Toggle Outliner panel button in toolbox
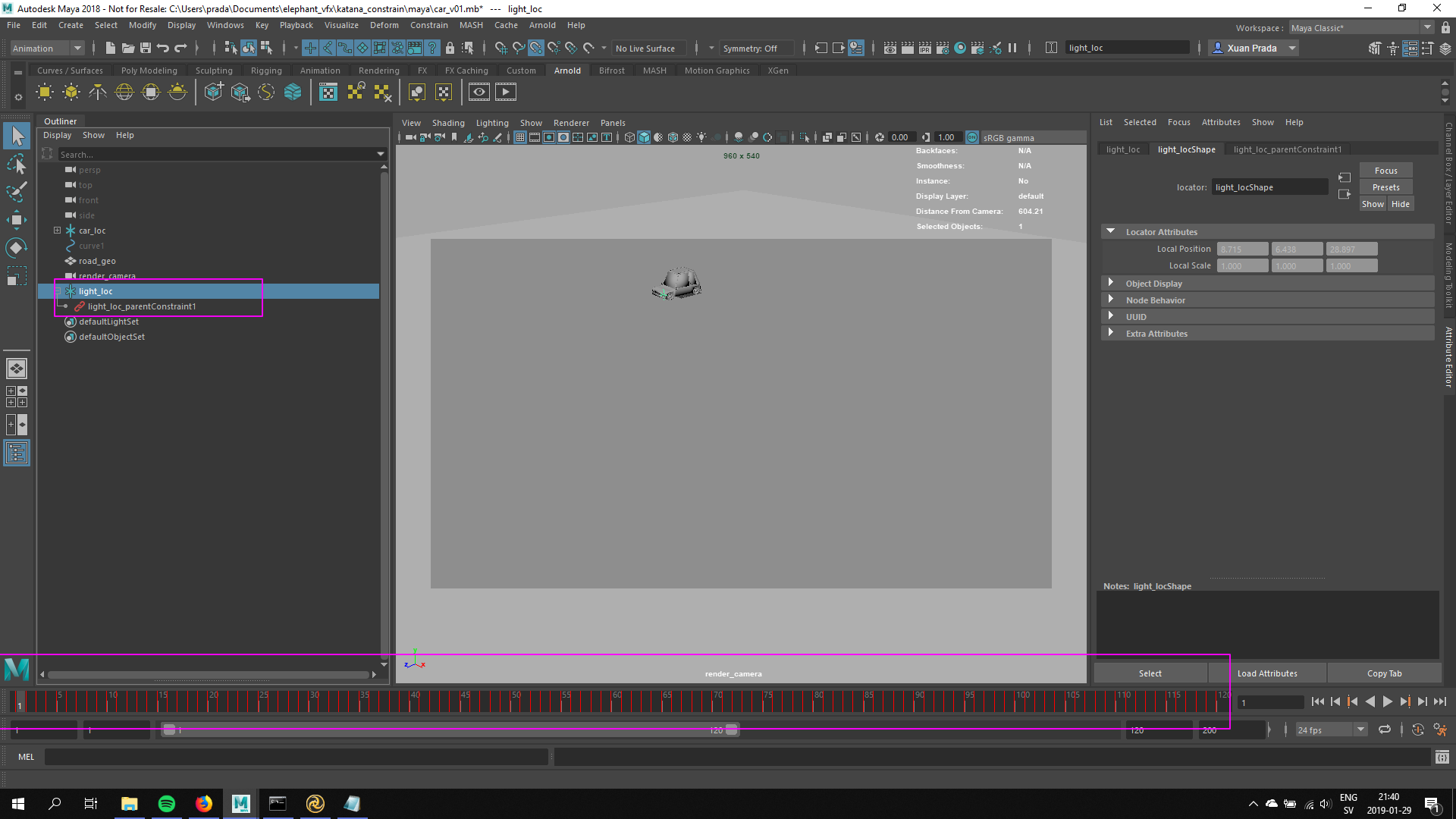Screen dimensions: 1456x819 pyautogui.click(x=17, y=453)
